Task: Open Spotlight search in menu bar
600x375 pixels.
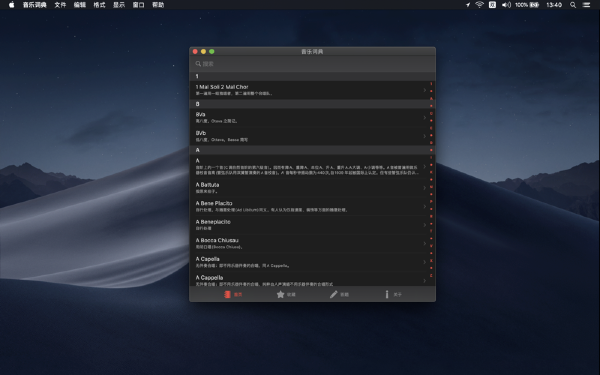Action: 573,5
